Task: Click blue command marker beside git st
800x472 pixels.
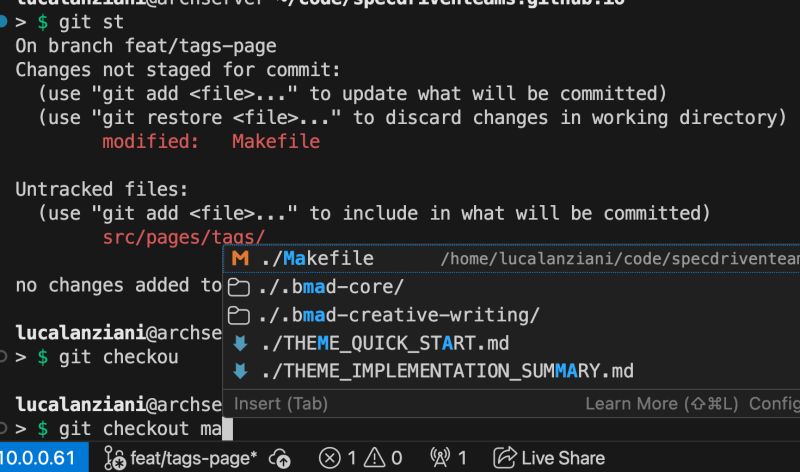Action: tap(5, 22)
